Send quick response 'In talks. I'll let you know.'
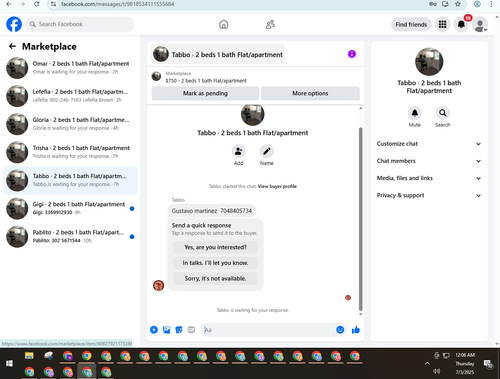Image resolution: width=500 pixels, height=379 pixels. pyautogui.click(x=215, y=263)
